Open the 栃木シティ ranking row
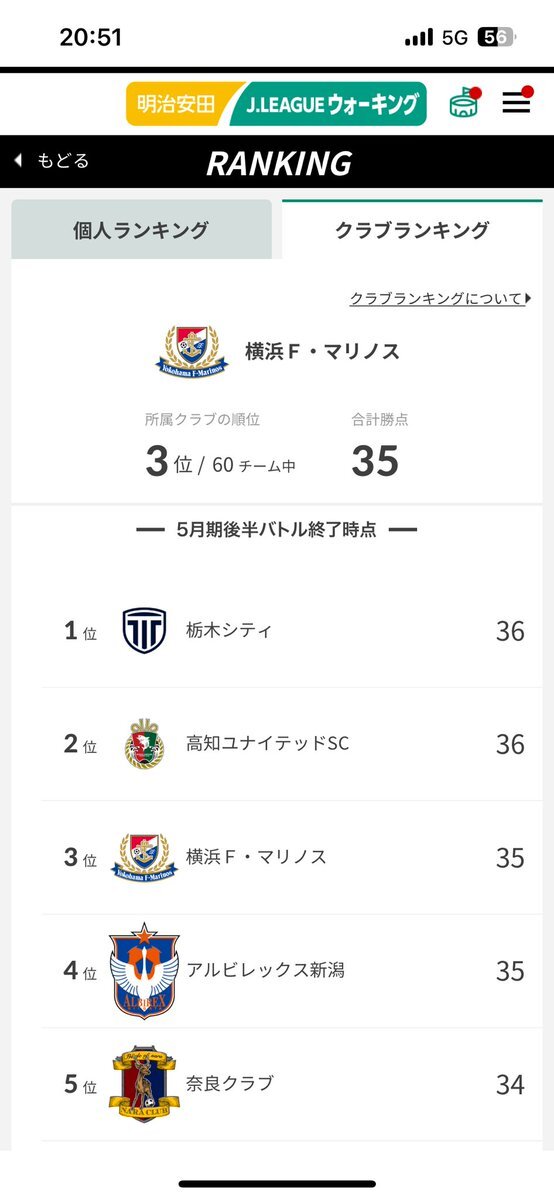This screenshot has height=1199, width=554. click(x=292, y=631)
